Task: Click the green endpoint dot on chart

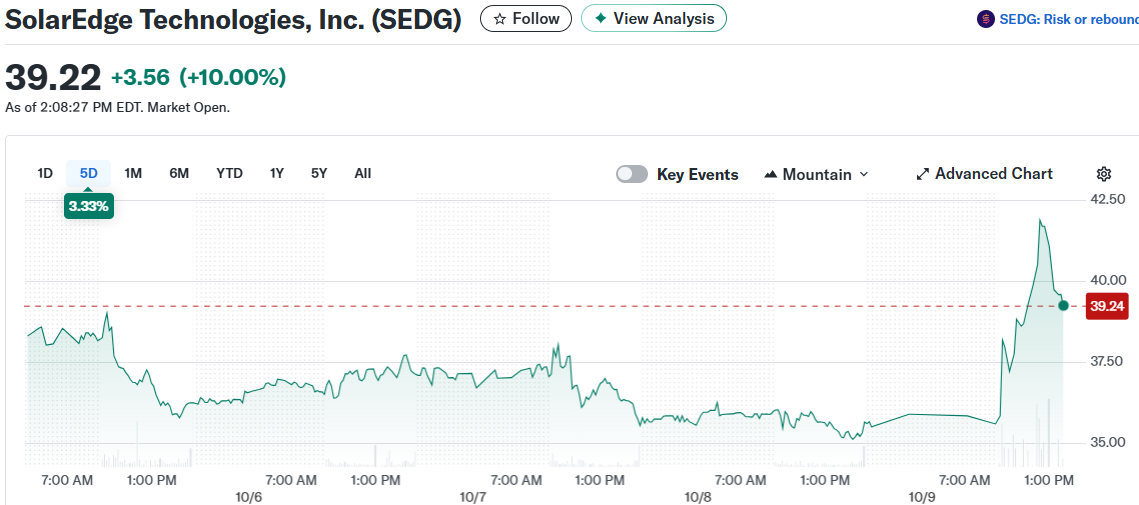Action: click(x=1063, y=305)
